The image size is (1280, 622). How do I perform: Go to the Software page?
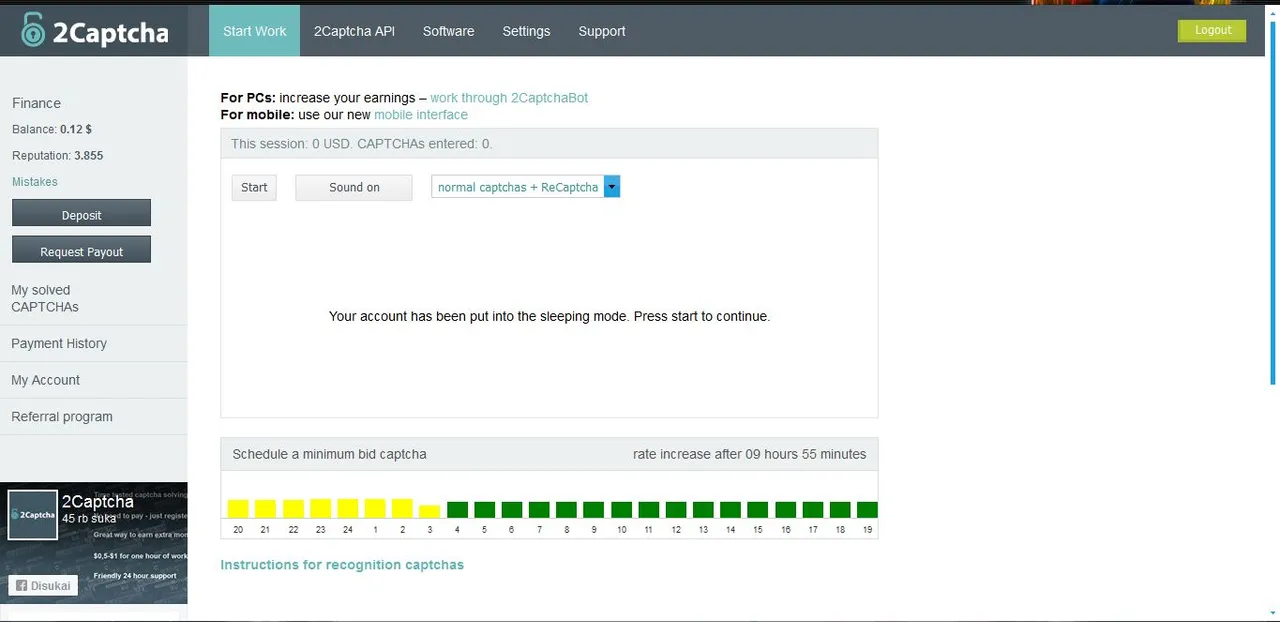(x=448, y=31)
